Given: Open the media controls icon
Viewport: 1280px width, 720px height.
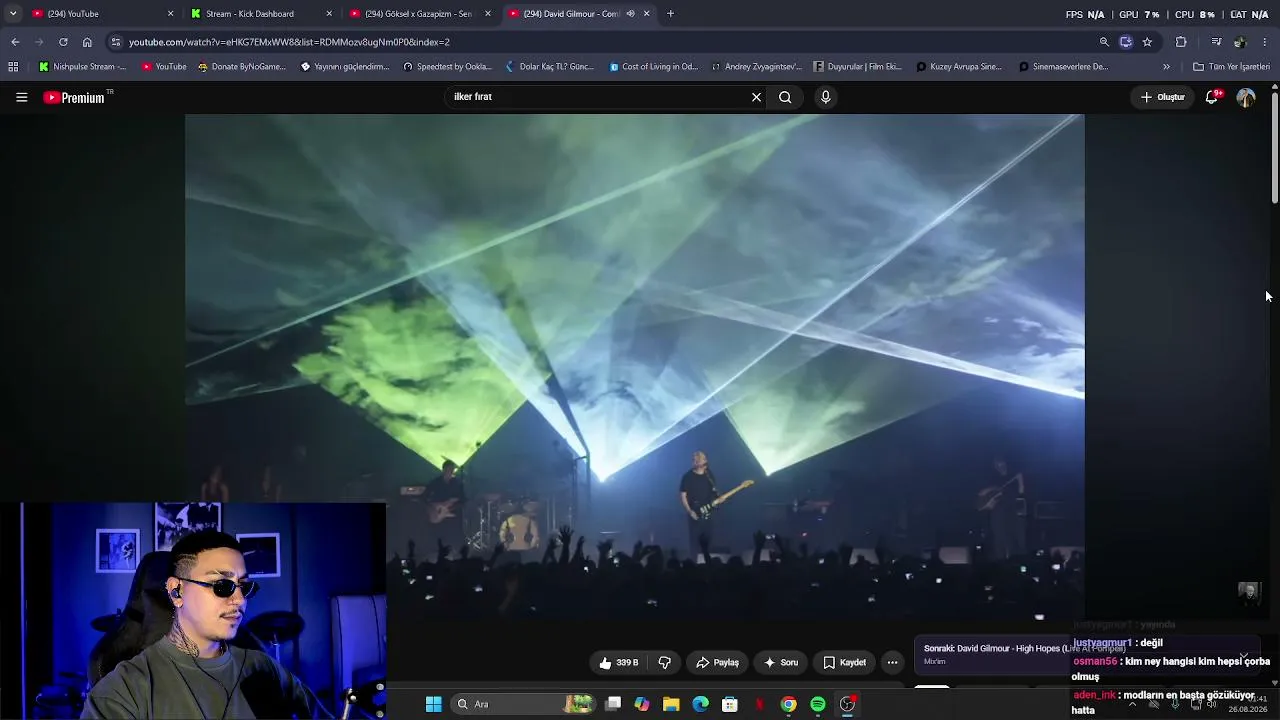Looking at the screenshot, I should [1216, 42].
